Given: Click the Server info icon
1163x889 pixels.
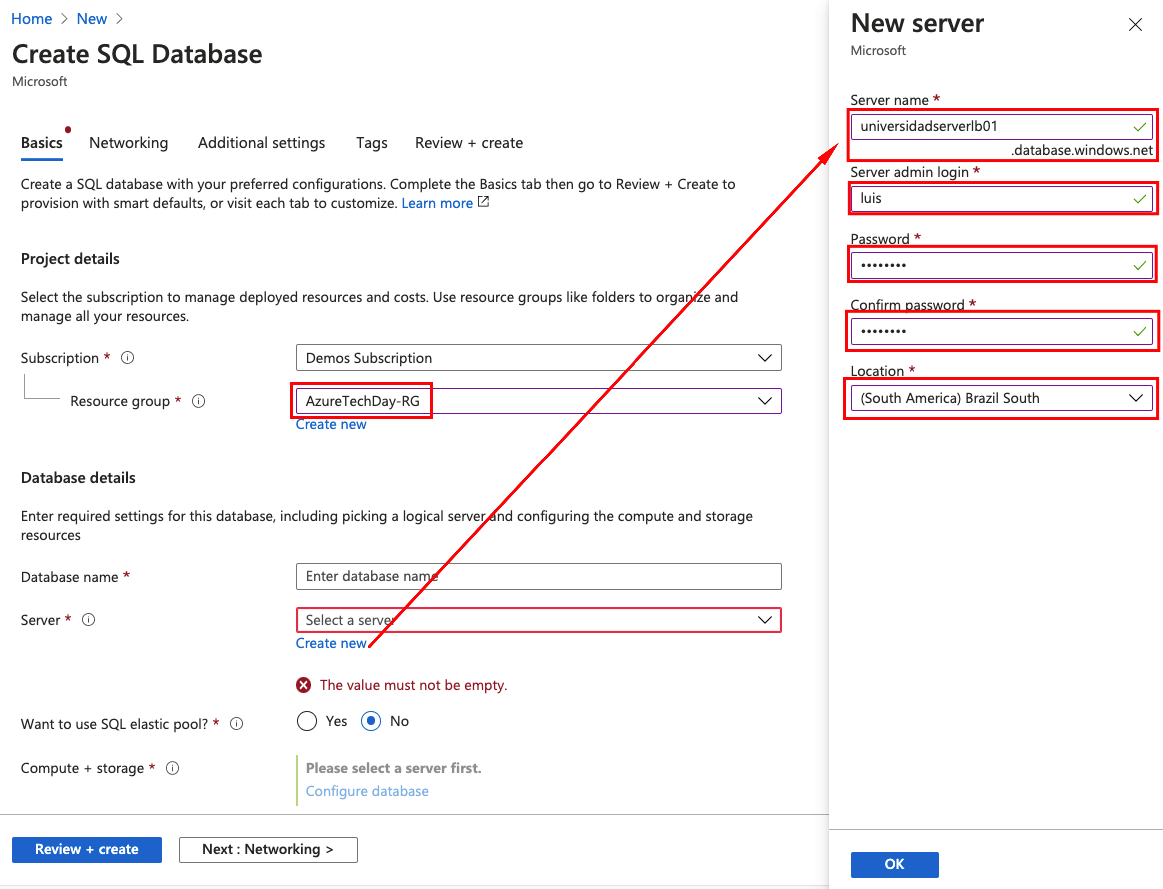Looking at the screenshot, I should point(88,620).
